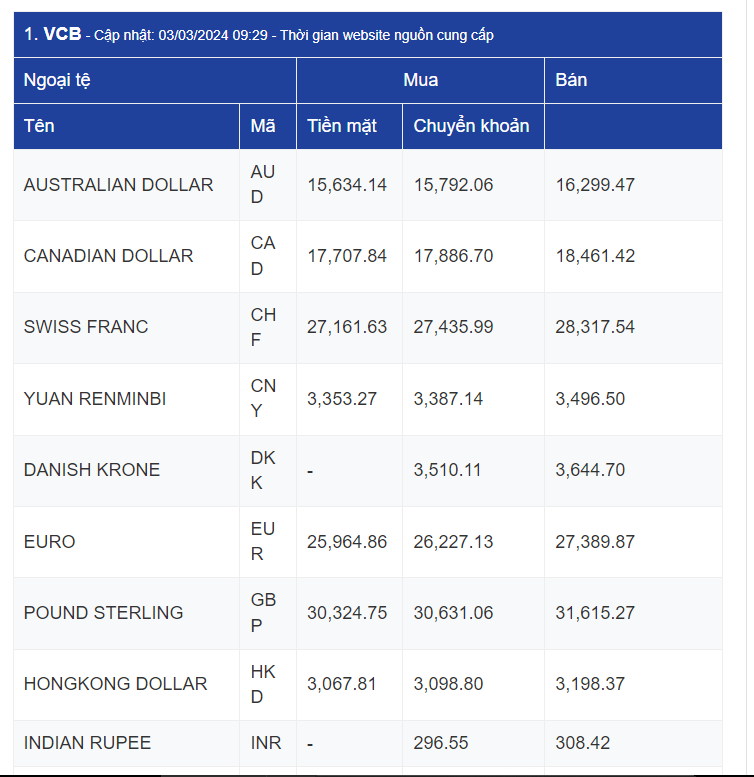This screenshot has height=777, width=754.
Task: Select CANADIAN DOLLAR sell rate 18,461.42
Action: (x=595, y=256)
